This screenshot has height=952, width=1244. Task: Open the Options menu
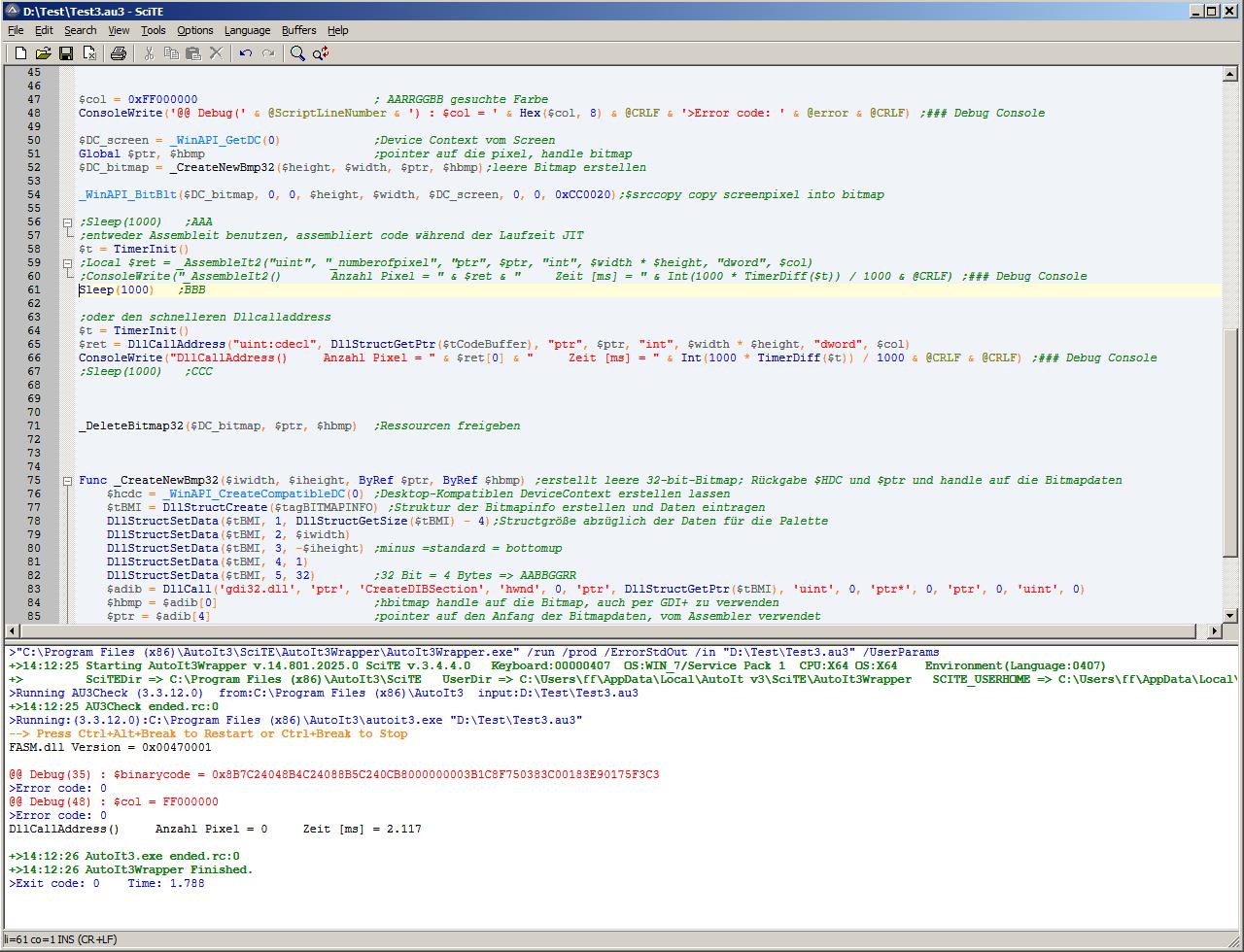point(194,30)
